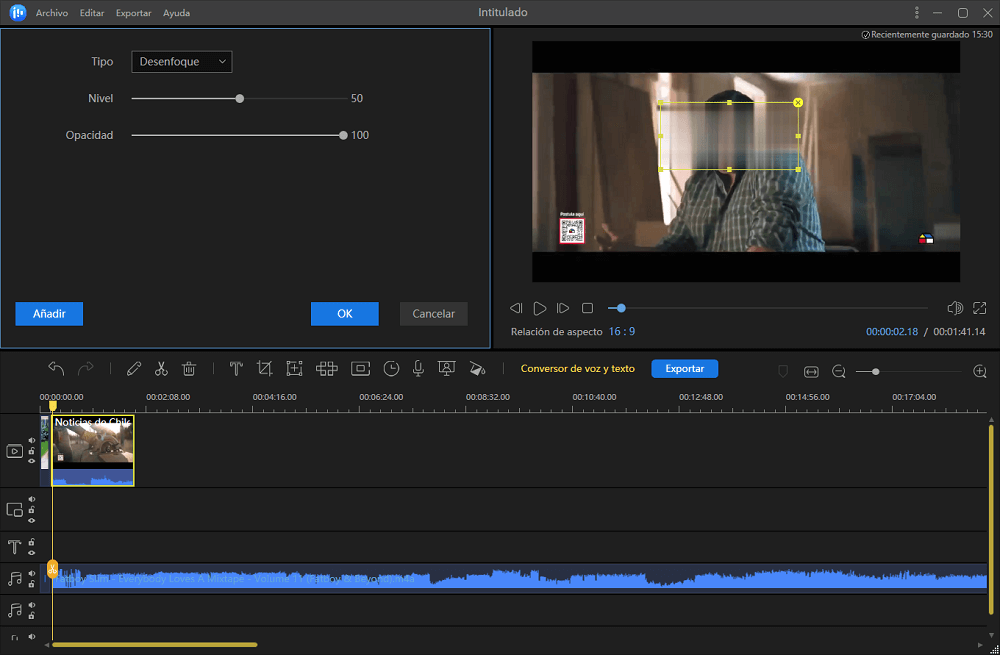Open the Archivo menu

[52, 13]
